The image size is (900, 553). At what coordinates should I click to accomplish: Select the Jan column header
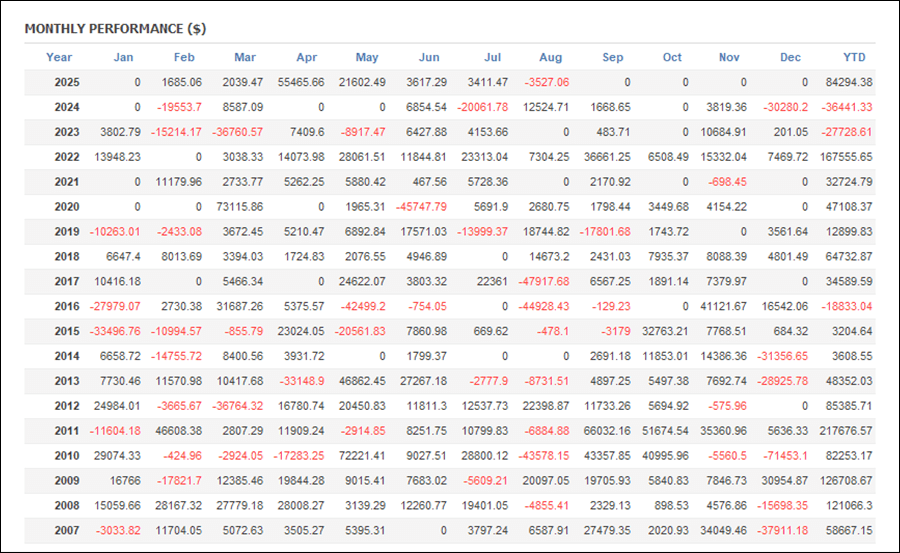coord(123,57)
